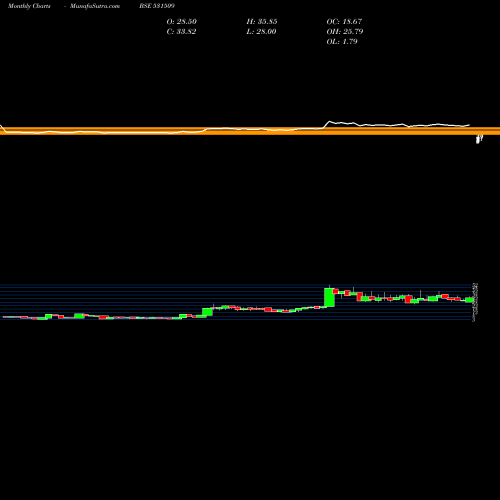Click the OL: 1.79 reading
Viewport: 500px width, 500px height.
[342, 42]
